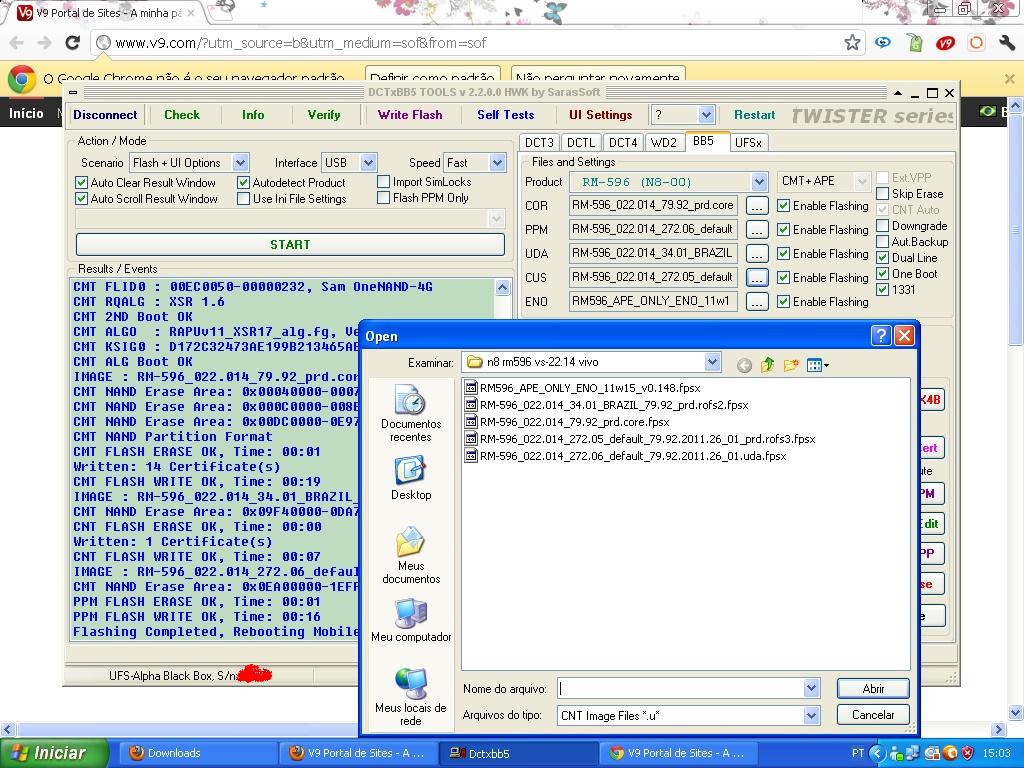Image resolution: width=1024 pixels, height=768 pixels.
Task: Browse for the PPM file
Action: click(x=757, y=230)
